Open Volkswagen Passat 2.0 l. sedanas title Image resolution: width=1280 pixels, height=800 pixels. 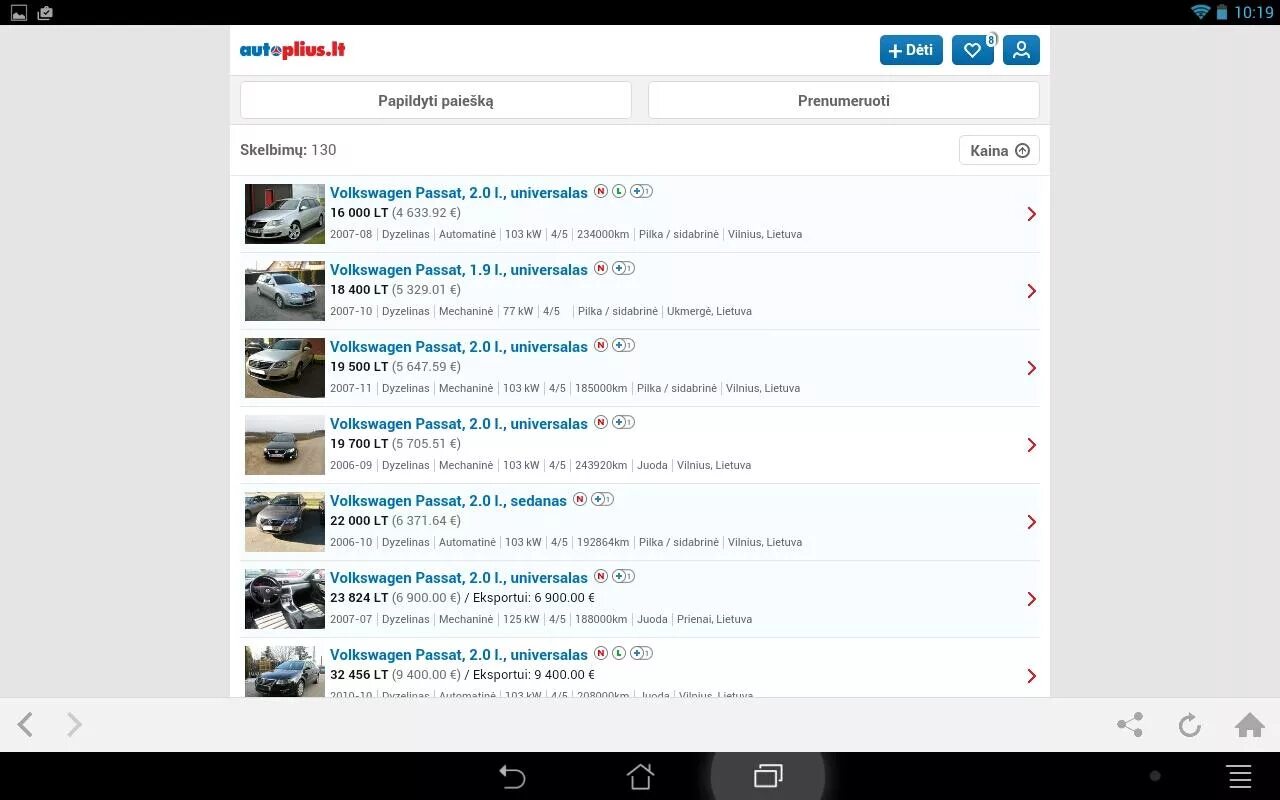(448, 501)
